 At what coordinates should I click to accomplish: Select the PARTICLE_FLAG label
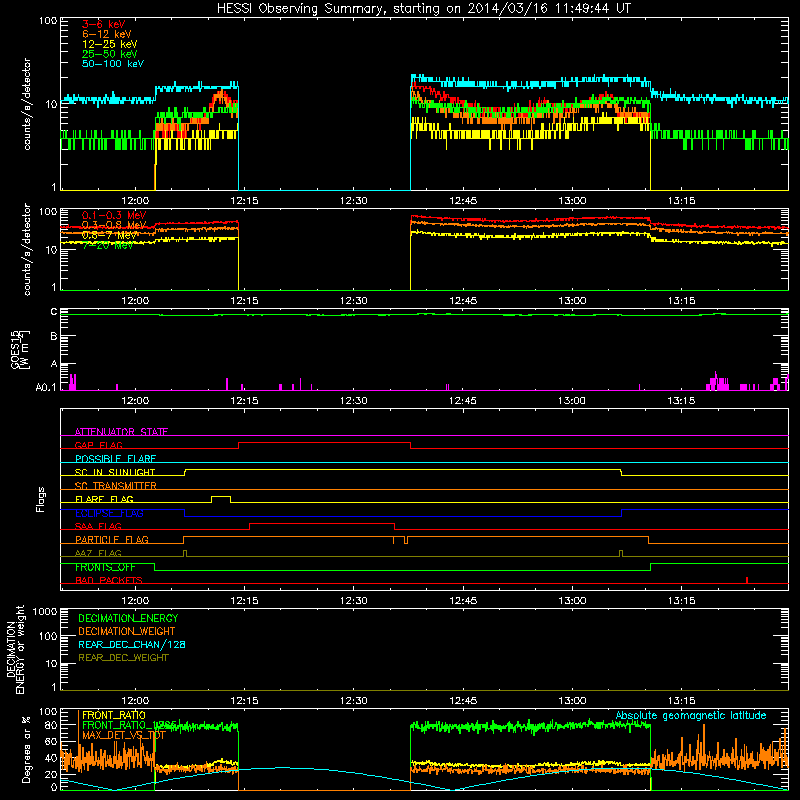point(112,540)
